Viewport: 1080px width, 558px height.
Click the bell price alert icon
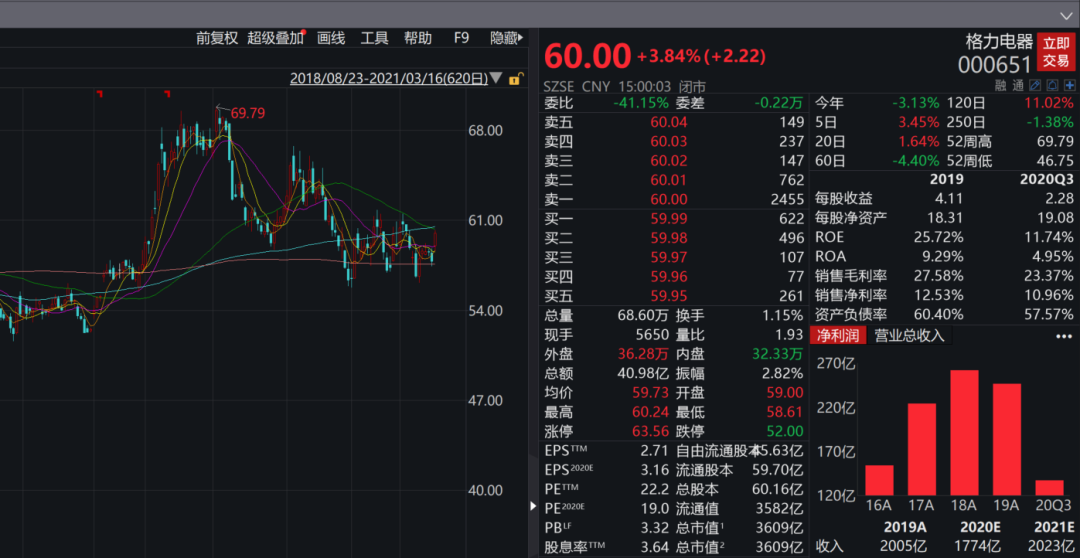pos(1053,86)
